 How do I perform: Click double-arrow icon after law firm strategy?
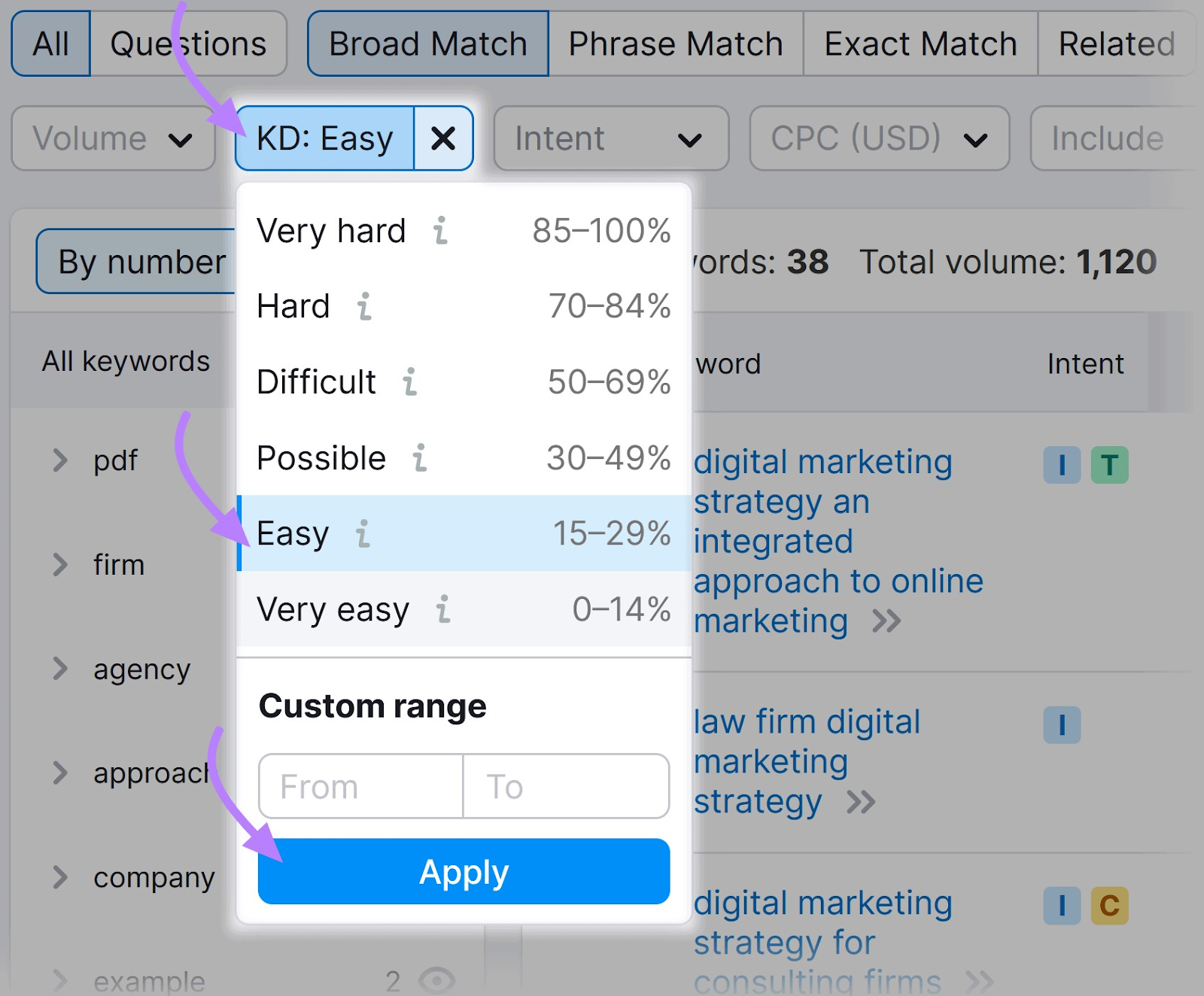click(x=860, y=802)
